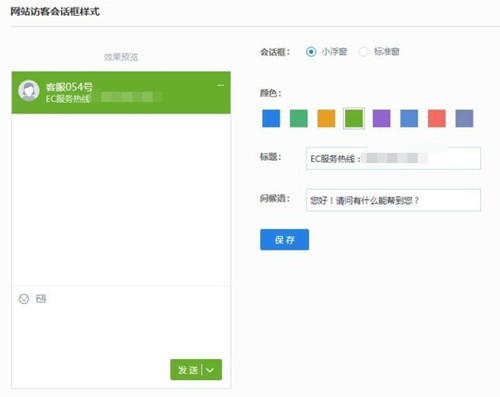500x397 pixels.
Task: Click the 效果预览 label
Action: pos(121,57)
